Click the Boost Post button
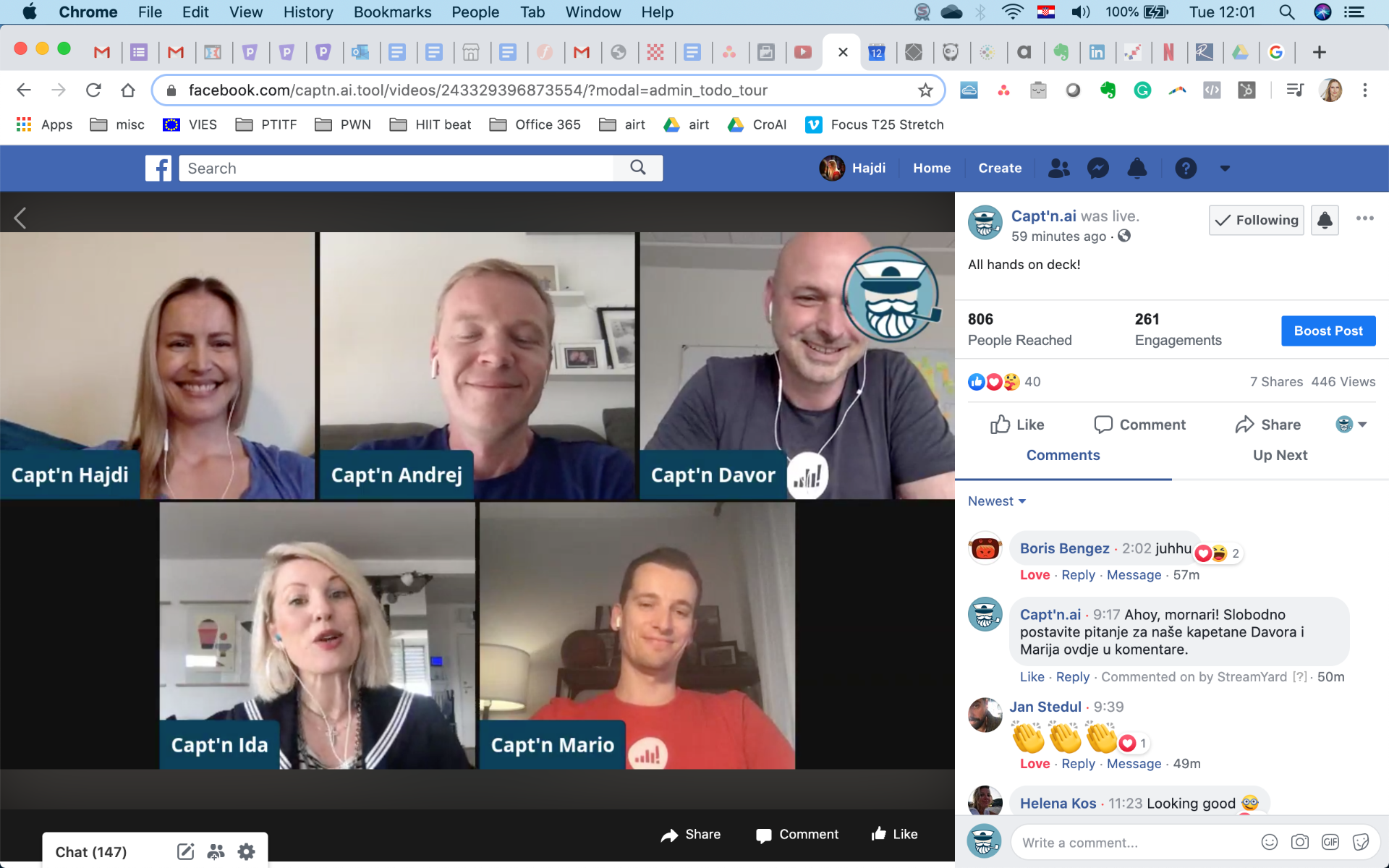The image size is (1389, 868). 1328,331
